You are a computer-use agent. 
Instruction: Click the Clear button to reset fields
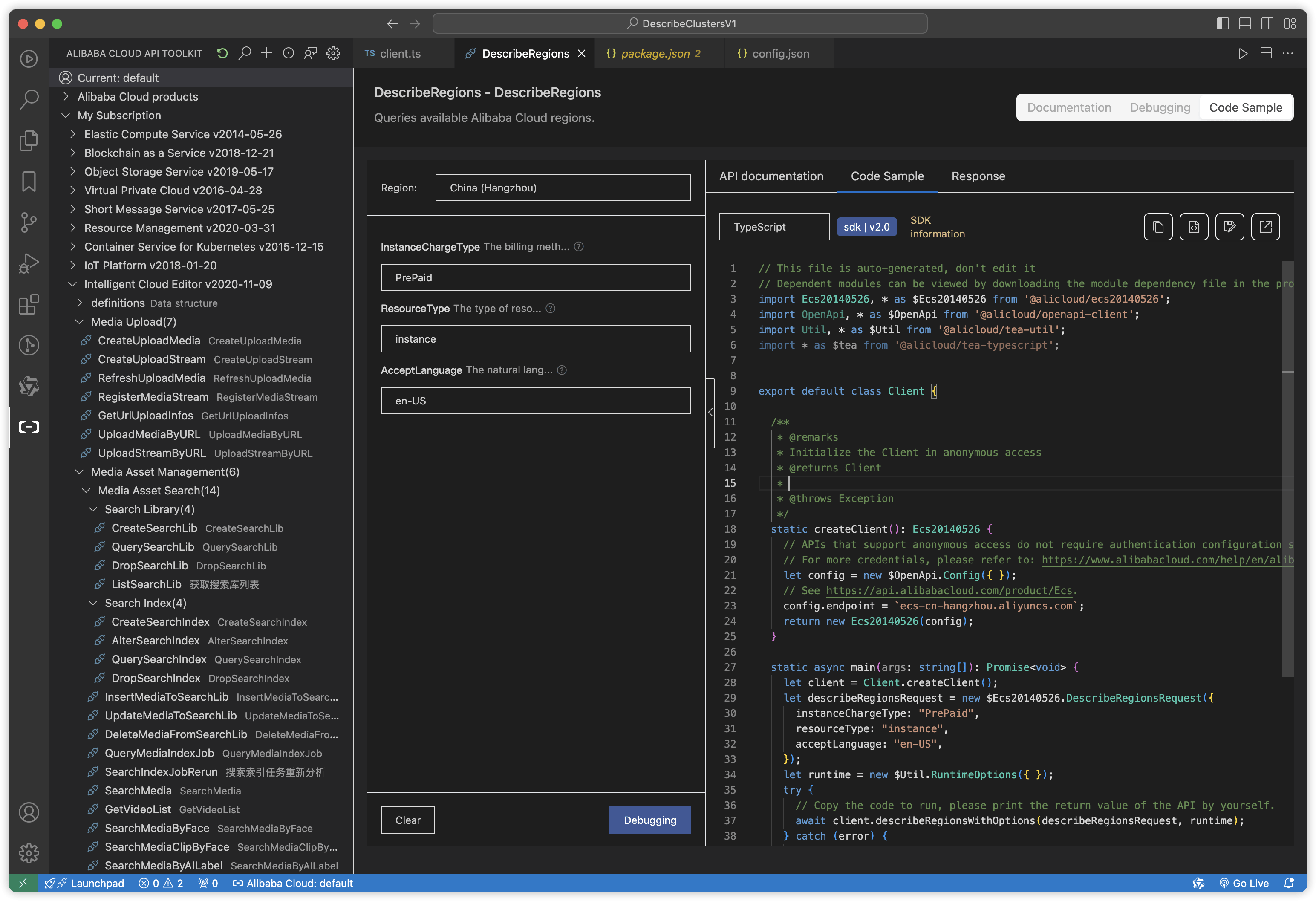(x=408, y=820)
